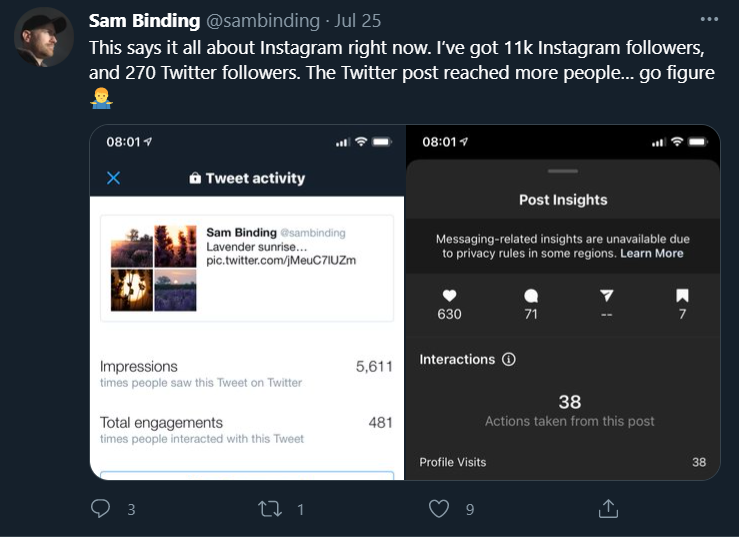Image resolution: width=739 pixels, height=537 pixels.
Task: Open the Jul 25 tweet timestamp
Action: pyautogui.click(x=357, y=21)
